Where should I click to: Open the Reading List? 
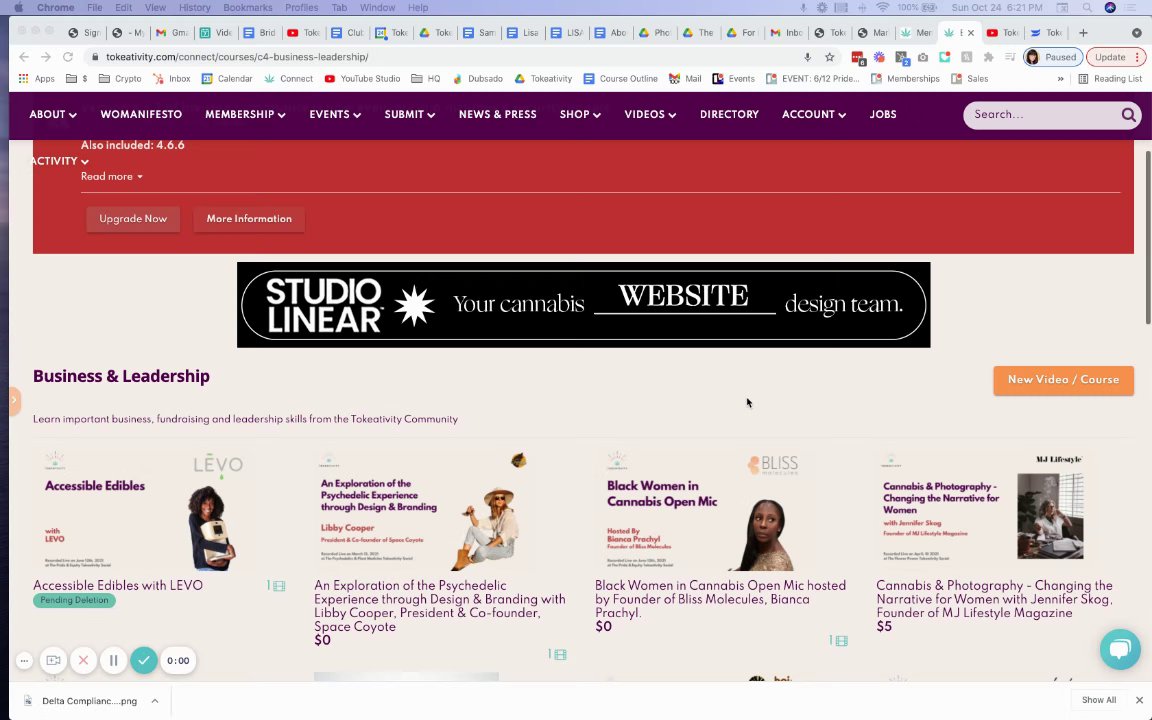pos(1109,79)
